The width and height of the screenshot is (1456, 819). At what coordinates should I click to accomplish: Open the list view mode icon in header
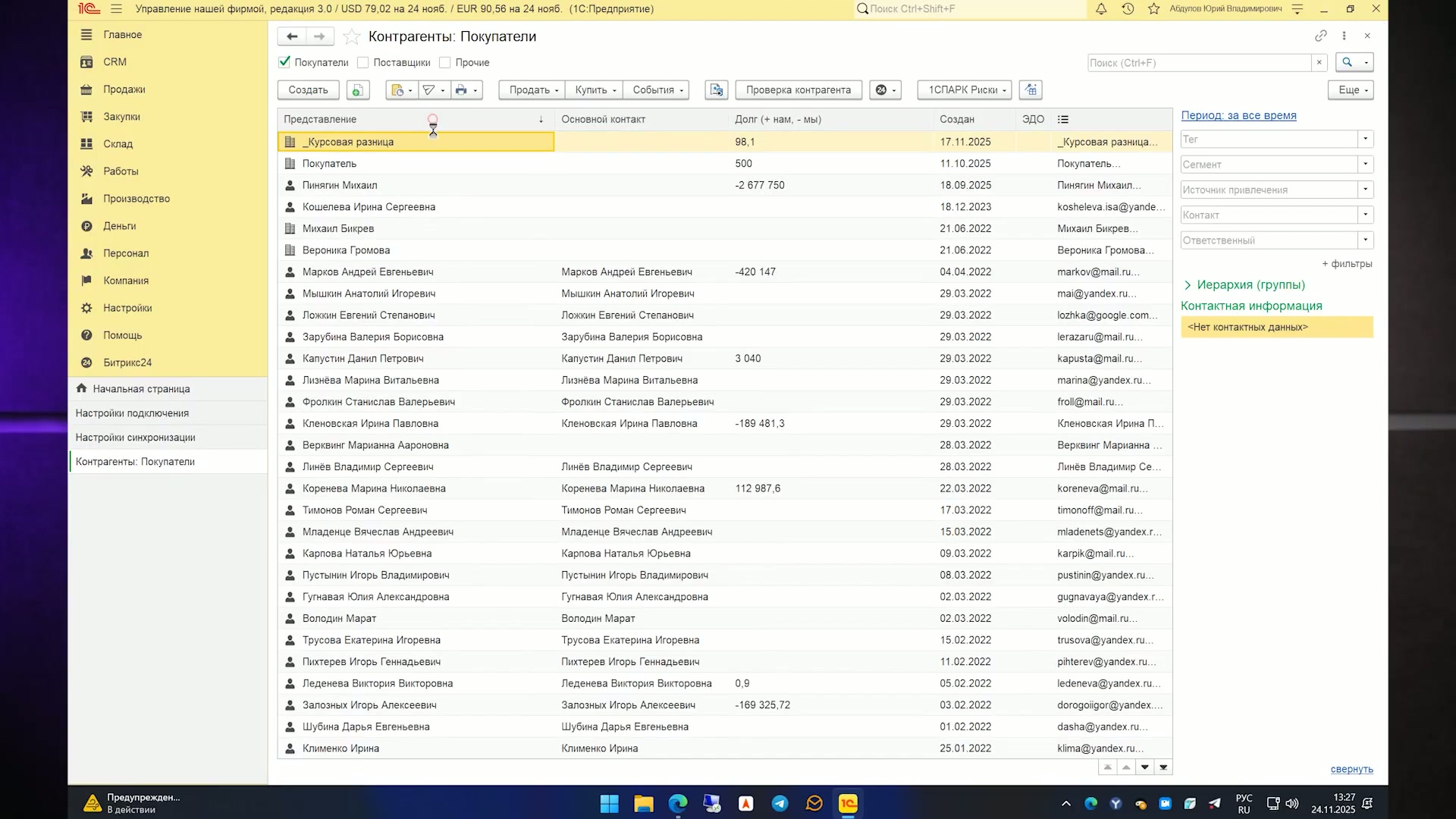point(1063,120)
